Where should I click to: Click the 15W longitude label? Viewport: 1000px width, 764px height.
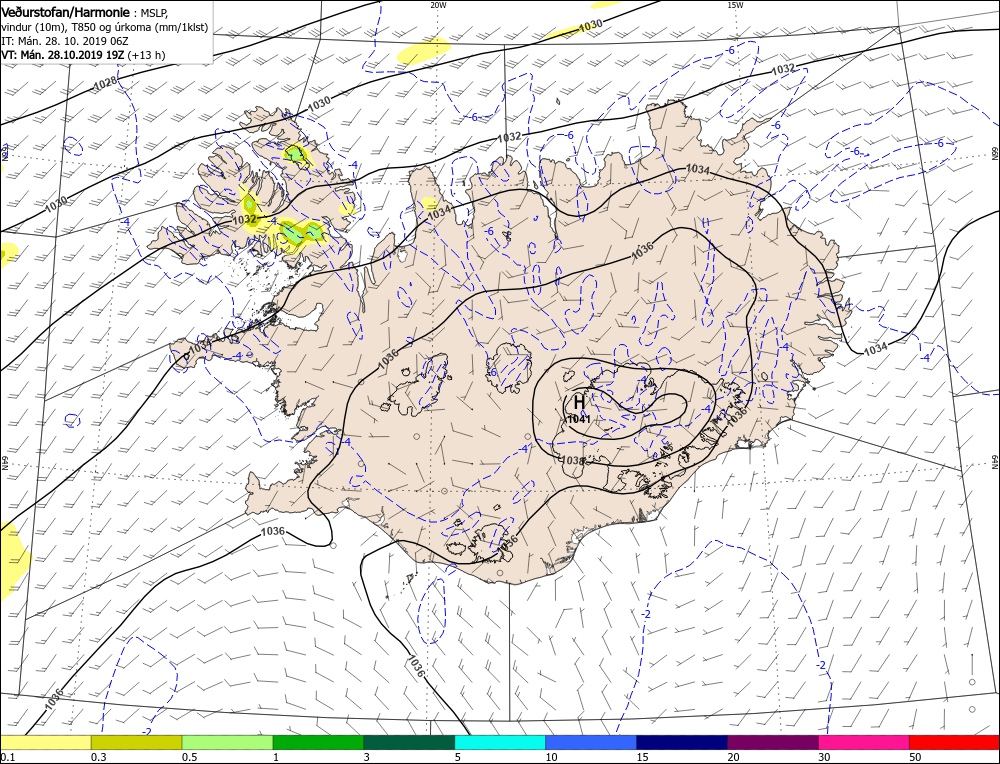click(735, 5)
